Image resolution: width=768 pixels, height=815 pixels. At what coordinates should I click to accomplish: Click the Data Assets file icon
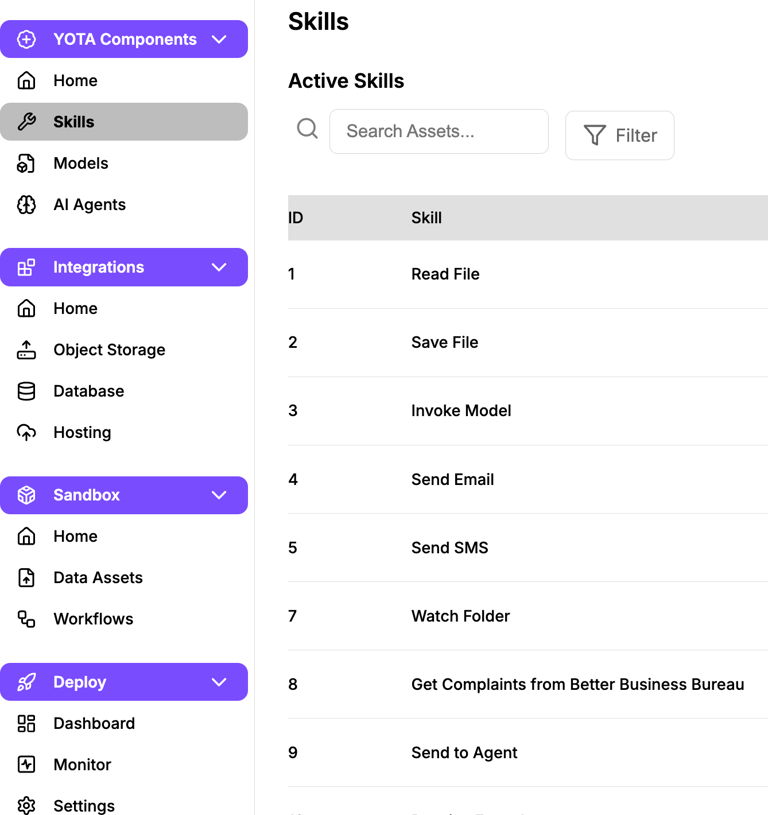coord(27,578)
